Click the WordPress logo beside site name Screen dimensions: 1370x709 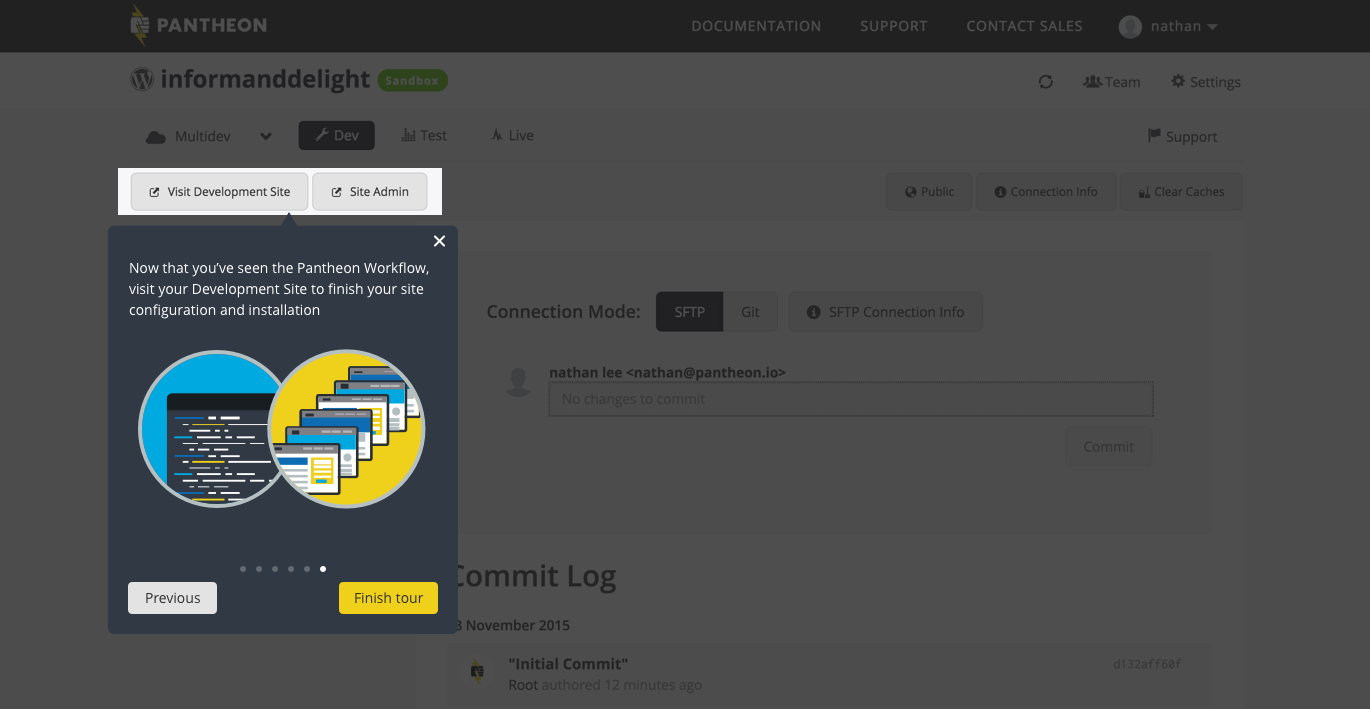[142, 79]
